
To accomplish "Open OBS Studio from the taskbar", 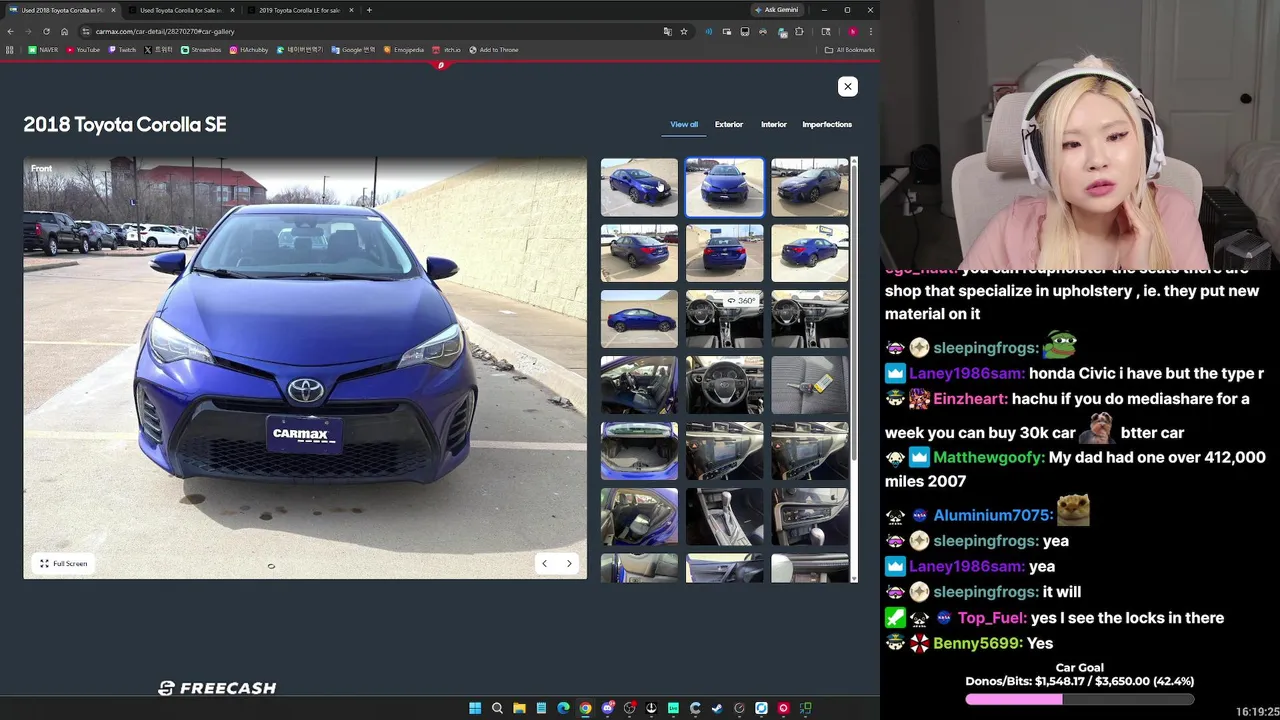I will click(629, 708).
